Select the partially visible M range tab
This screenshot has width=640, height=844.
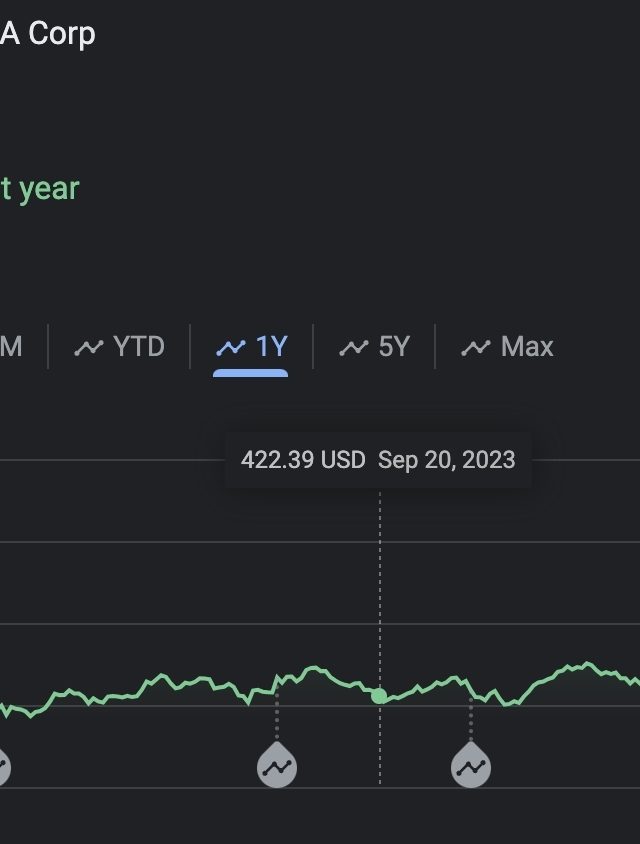[11, 346]
